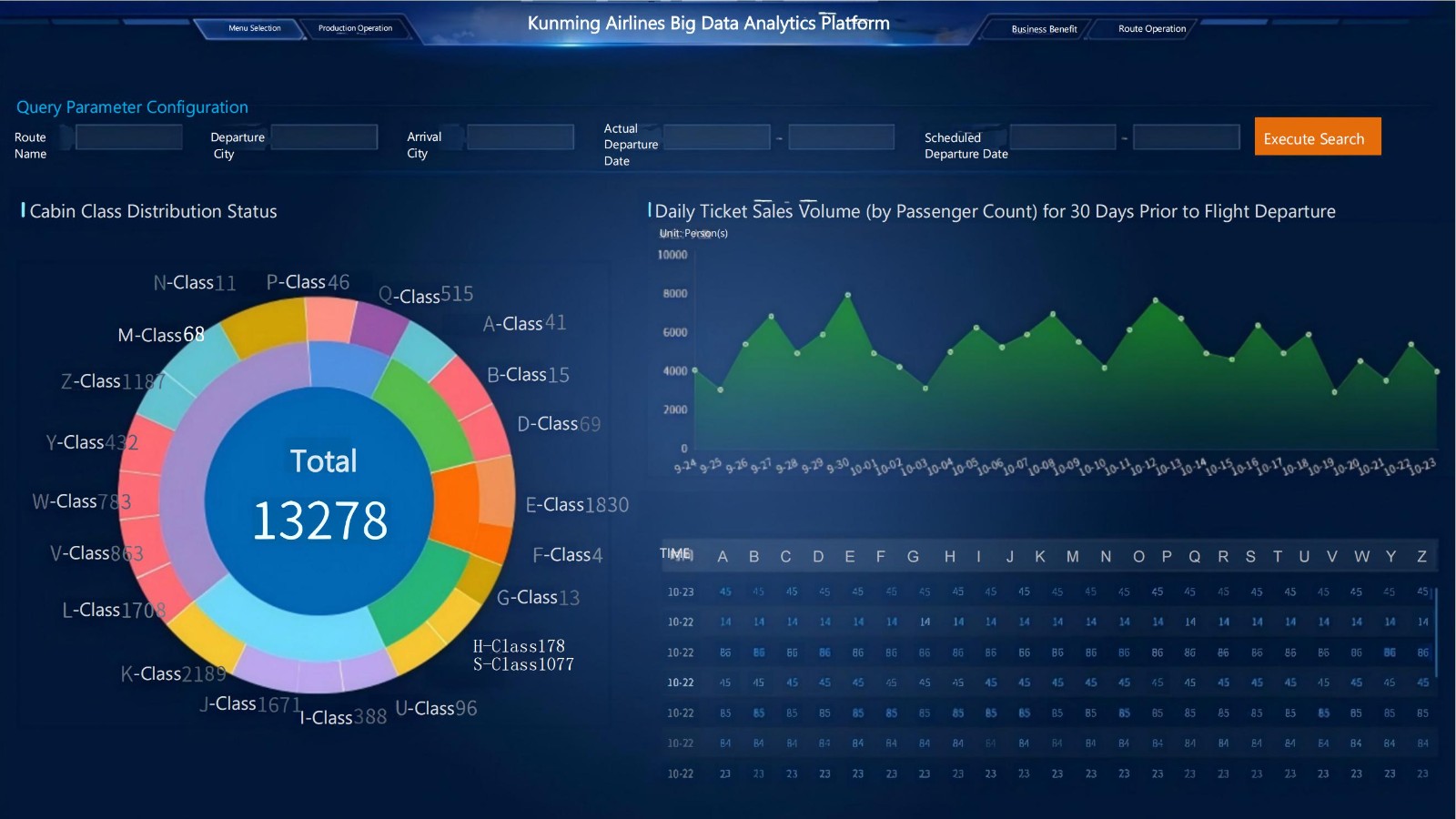Click the Actual Departure Date end field

point(841,137)
